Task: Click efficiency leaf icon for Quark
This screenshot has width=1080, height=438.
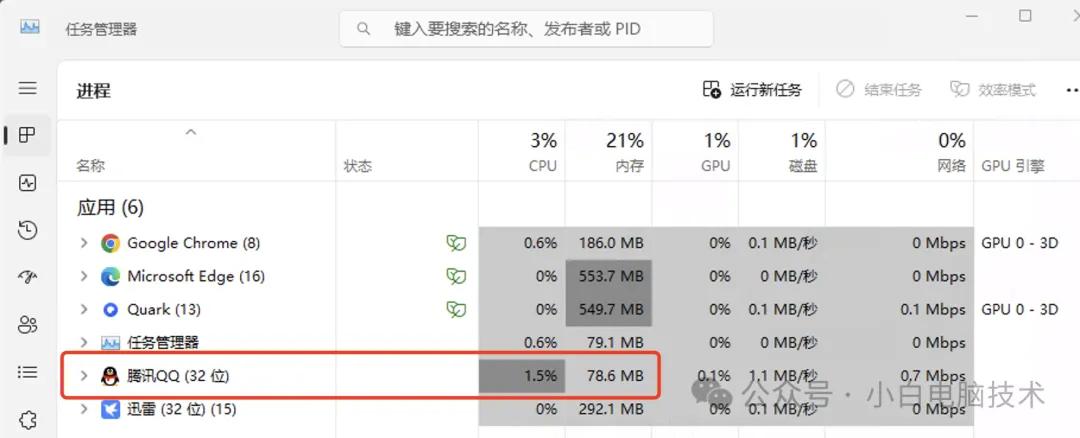Action: pyautogui.click(x=456, y=309)
